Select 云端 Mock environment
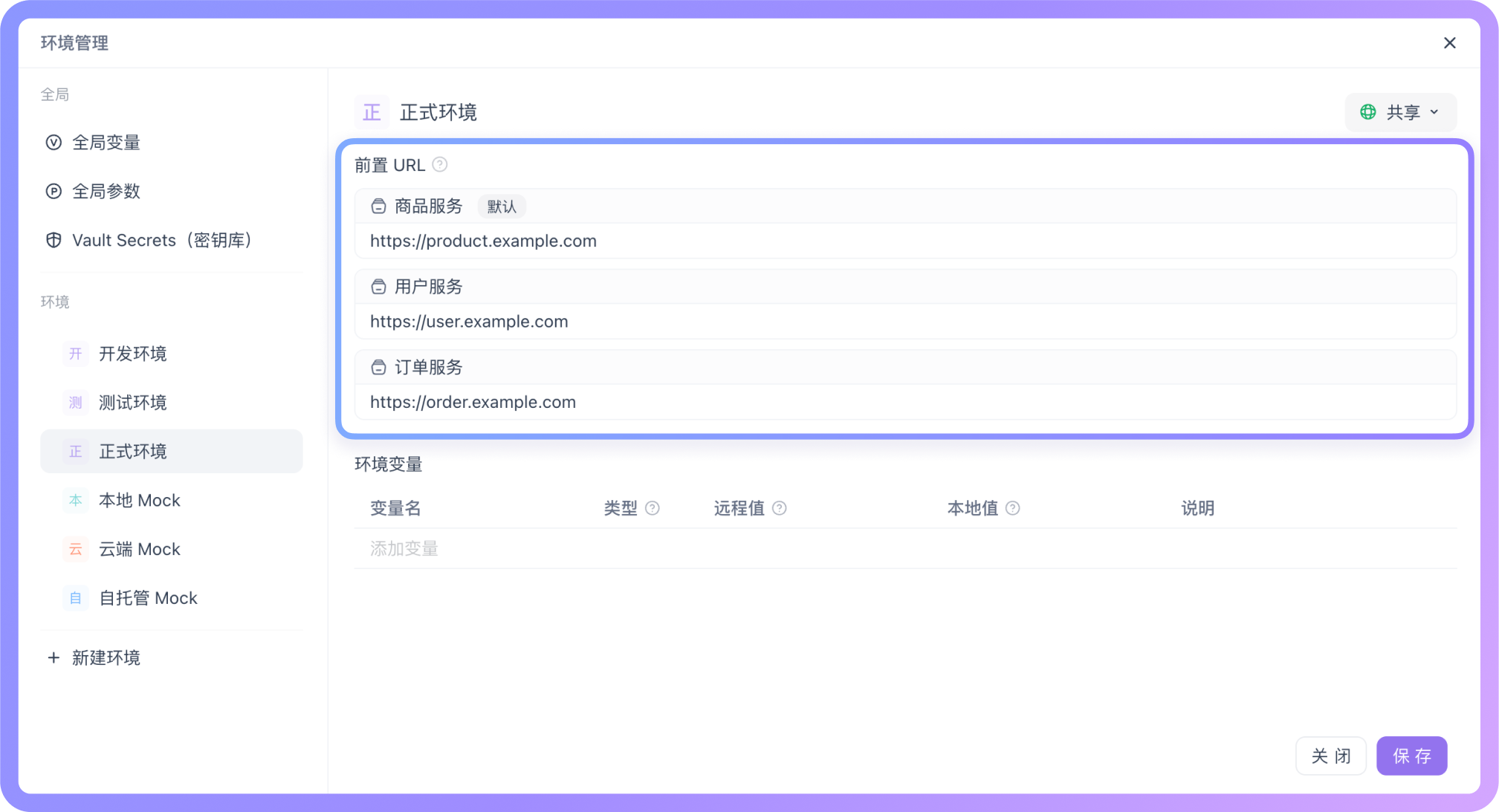 [172, 550]
